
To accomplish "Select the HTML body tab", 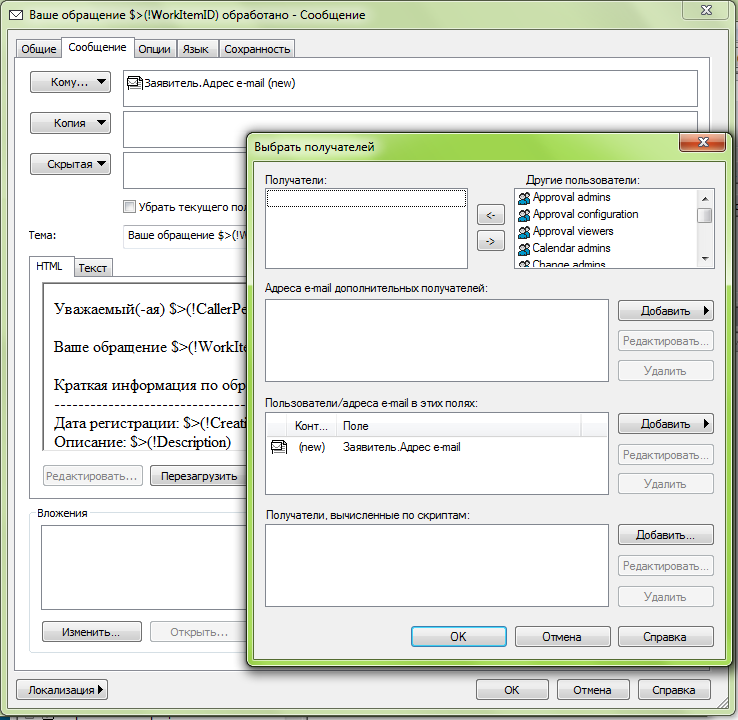I will [49, 266].
